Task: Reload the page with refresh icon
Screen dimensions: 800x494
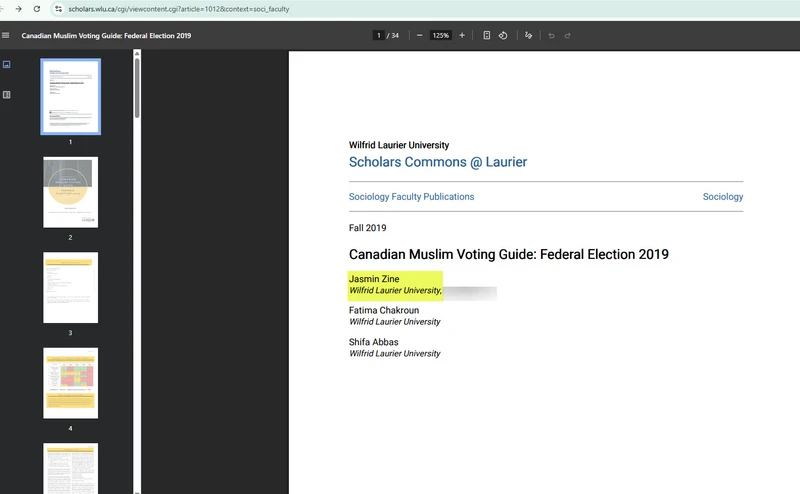Action: tap(37, 9)
